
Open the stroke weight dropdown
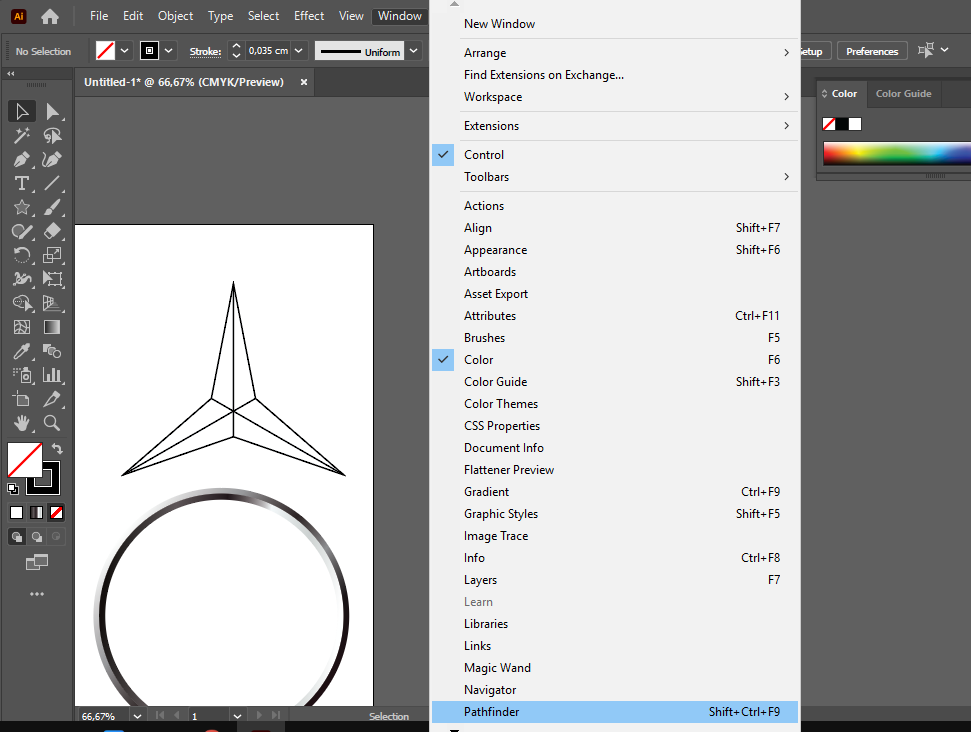pyautogui.click(x=300, y=51)
